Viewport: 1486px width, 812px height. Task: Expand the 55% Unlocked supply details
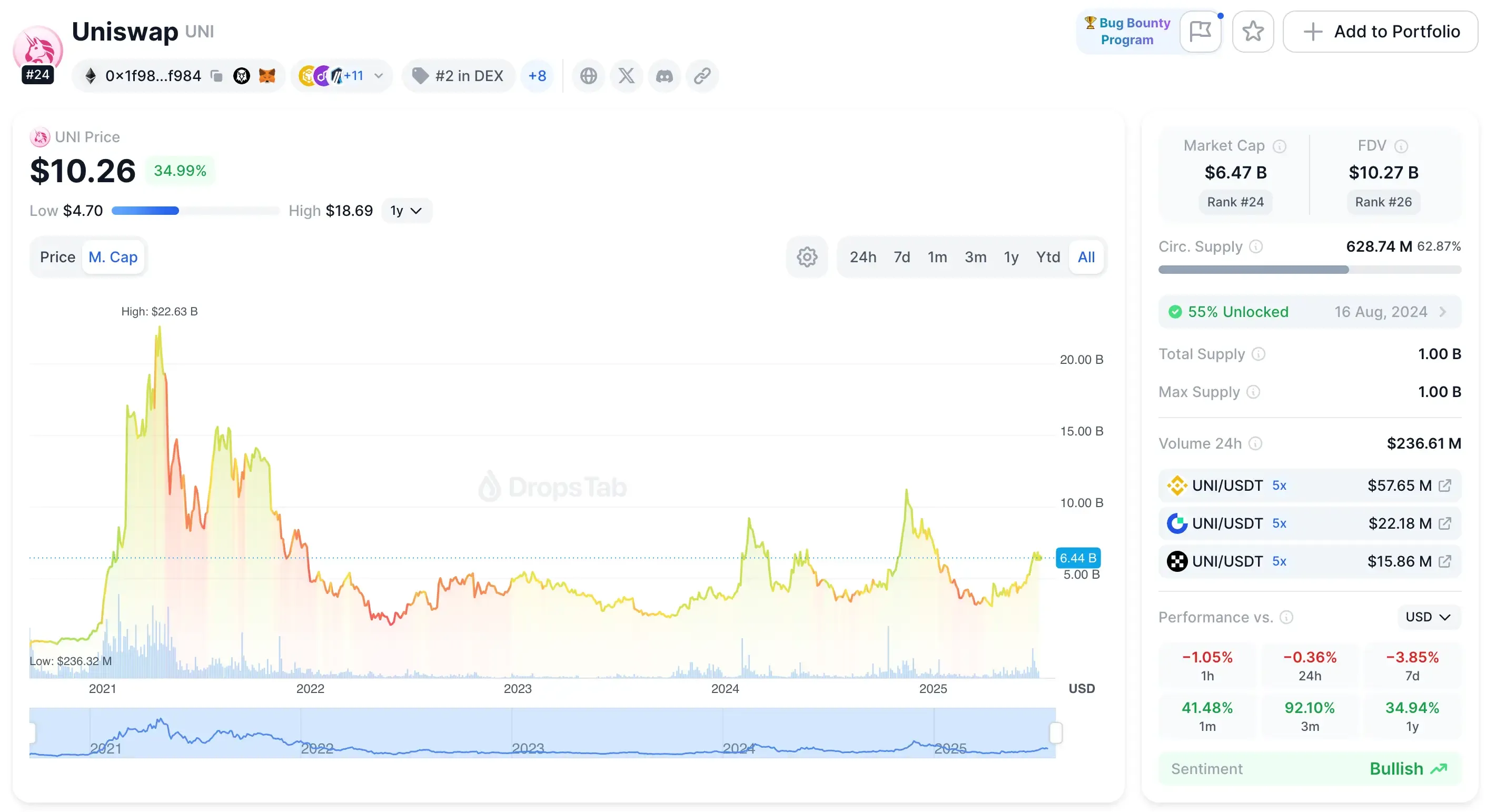[1309, 311]
